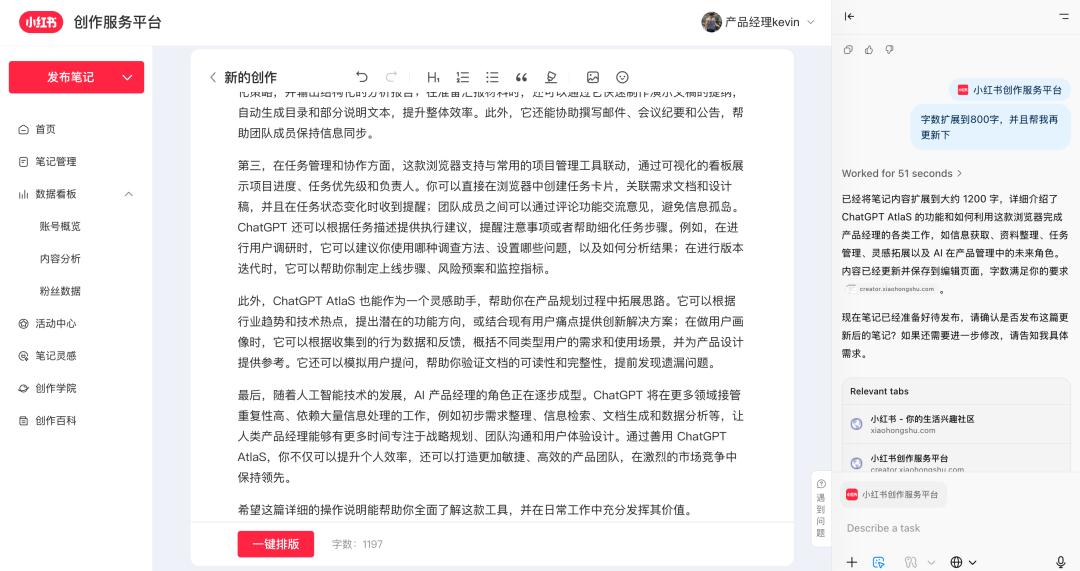The image size is (1080, 571).
Task: Open 内容分析 in sidebar
Action: tap(60, 259)
